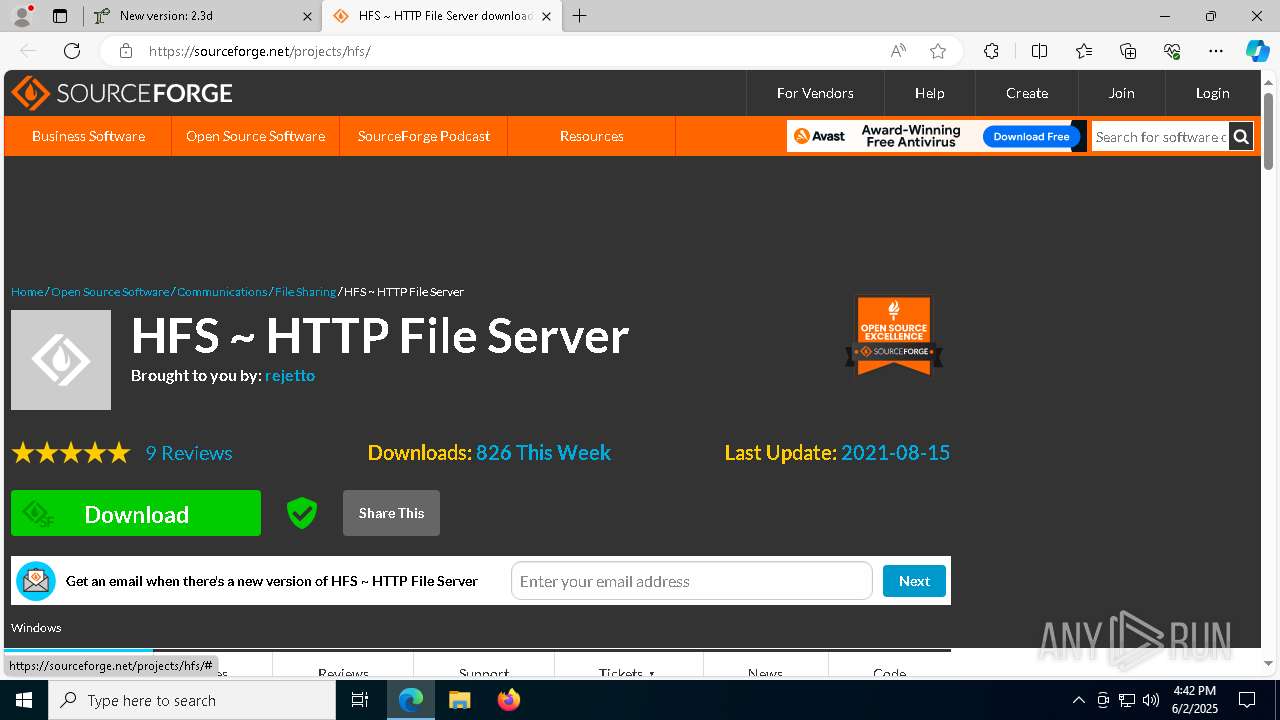Refresh the current page
The height and width of the screenshot is (720, 1280).
72,51
